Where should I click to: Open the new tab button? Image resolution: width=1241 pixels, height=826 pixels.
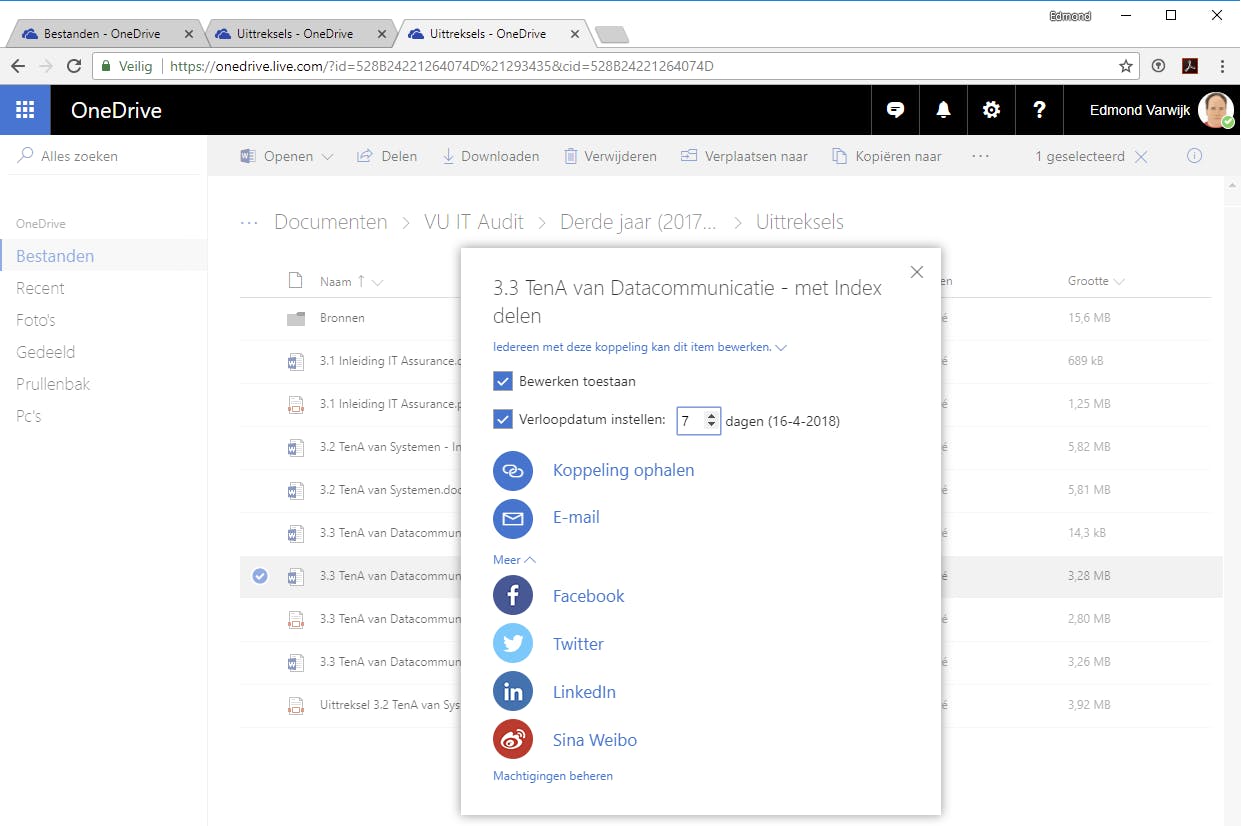pyautogui.click(x=611, y=36)
